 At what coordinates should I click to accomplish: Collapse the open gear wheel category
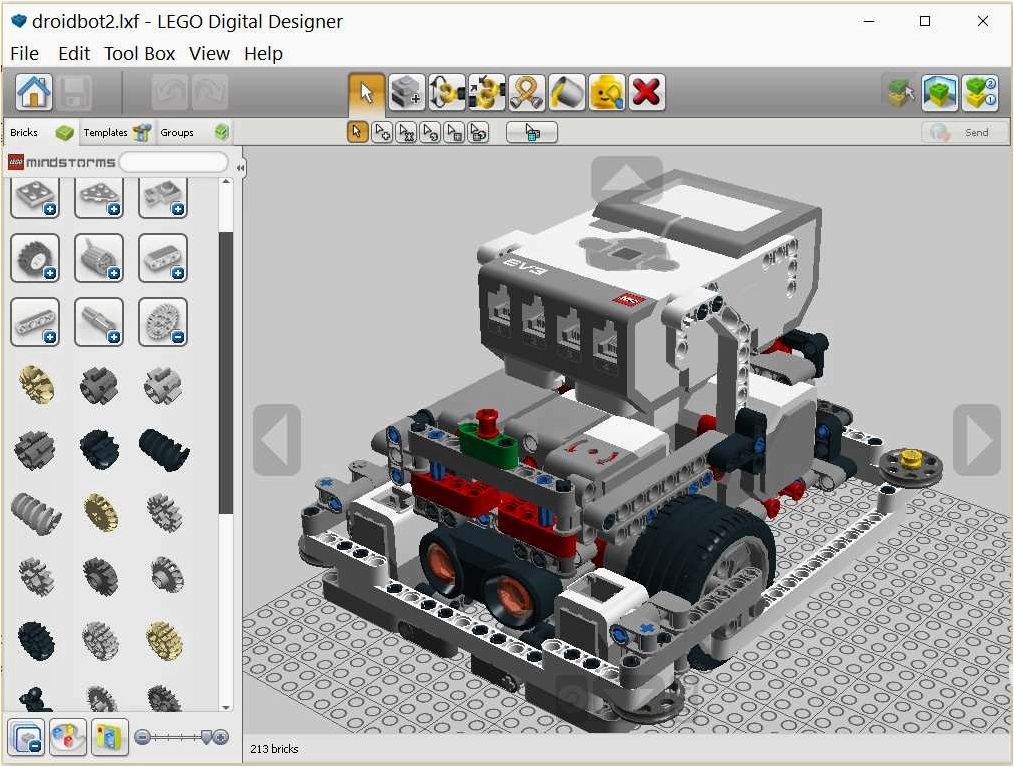tap(163, 322)
